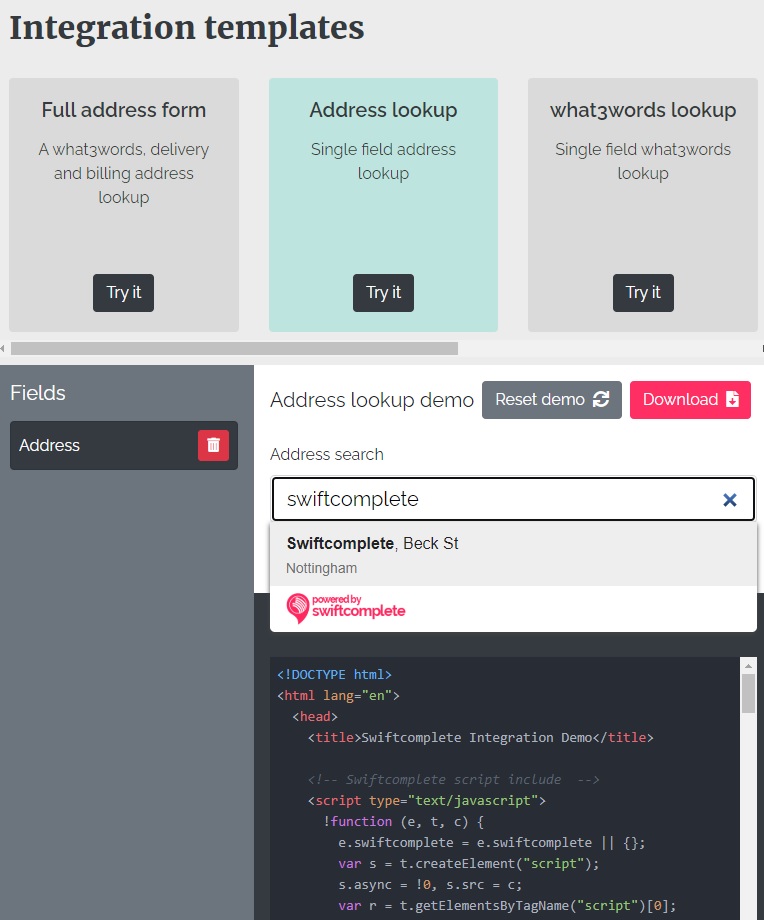
Task: Click the Reset demo button label
Action: (540, 400)
